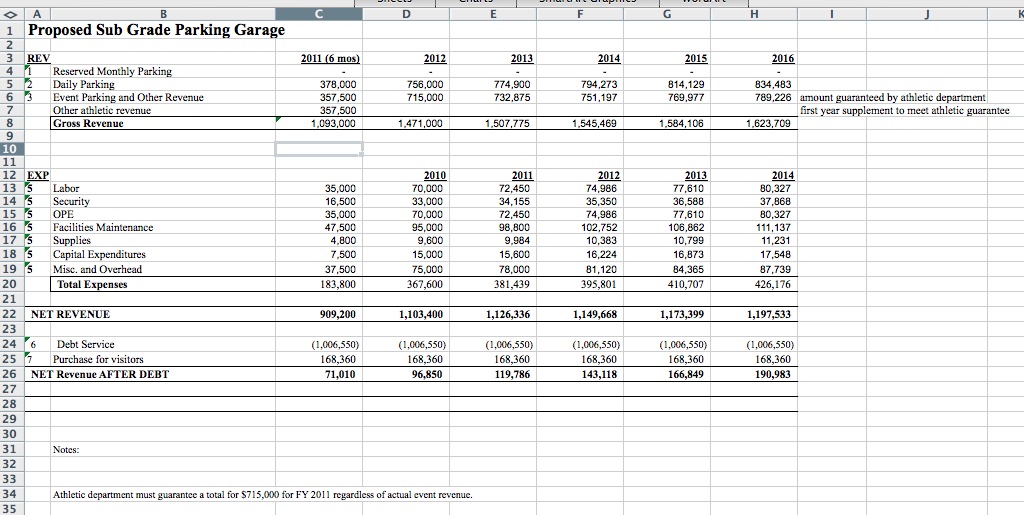Select column B header

[163, 14]
